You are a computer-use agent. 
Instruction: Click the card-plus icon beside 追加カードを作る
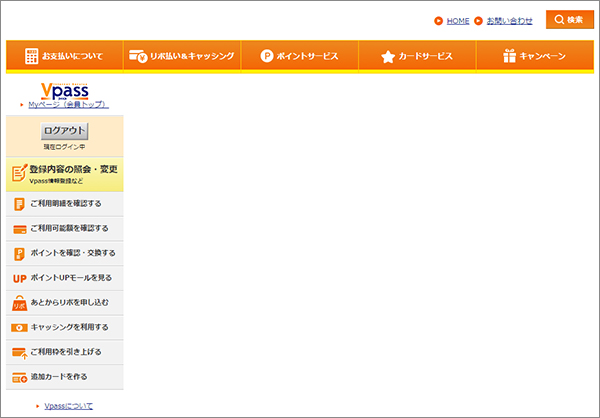20,378
